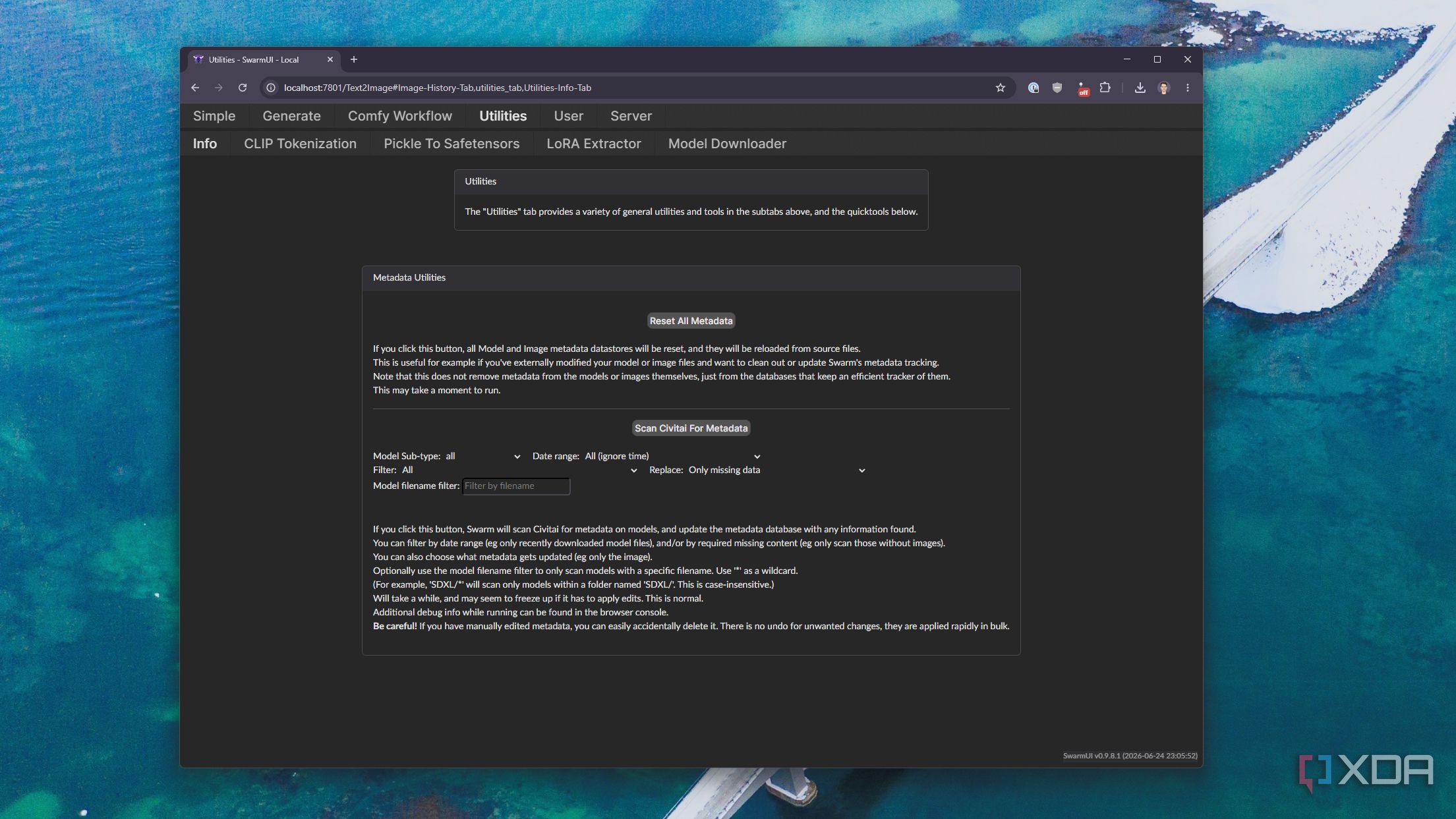Open the Model Downloader subtab

click(x=727, y=144)
